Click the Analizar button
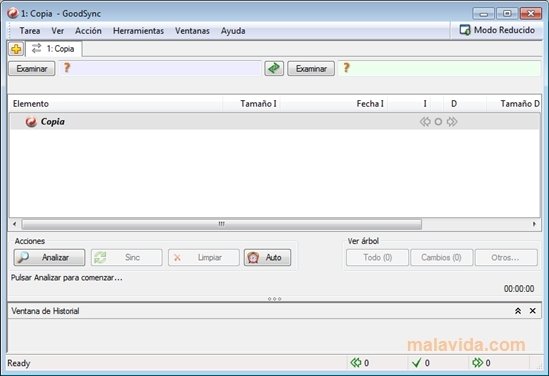The width and height of the screenshot is (549, 376). 49,257
